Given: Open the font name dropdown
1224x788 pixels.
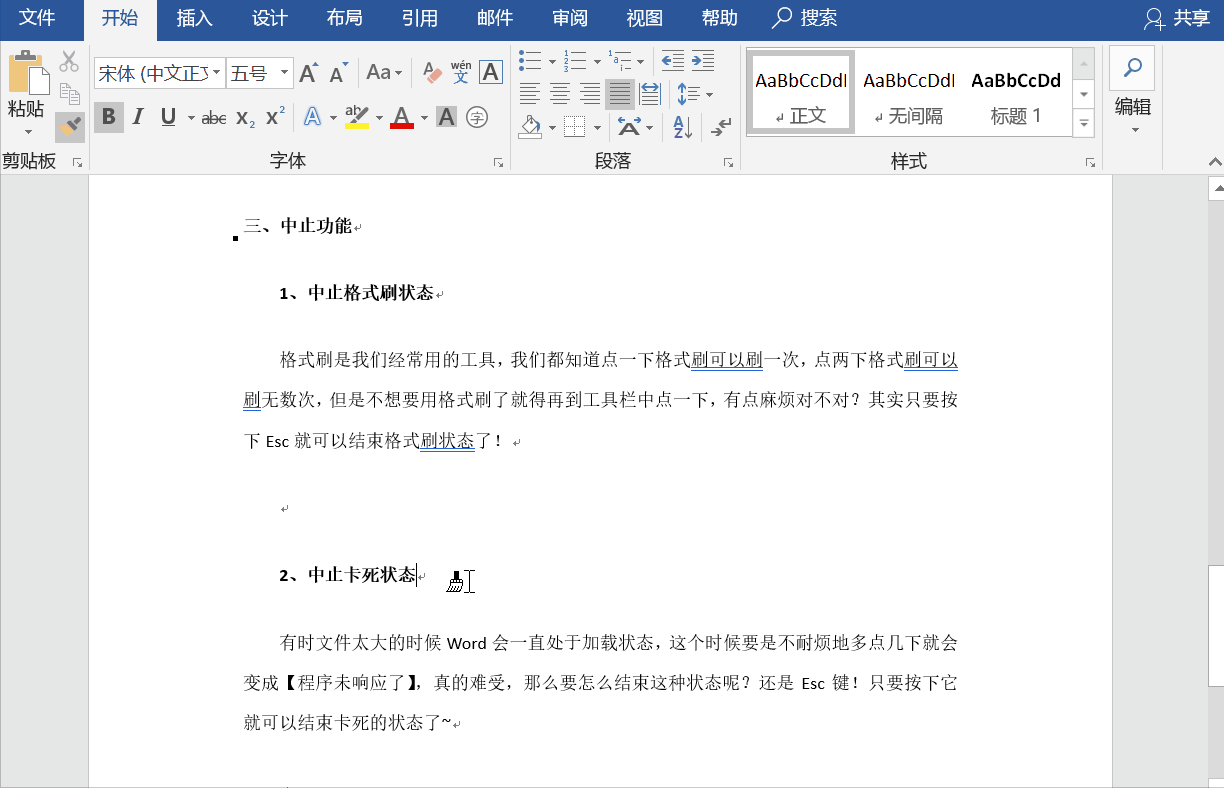Looking at the screenshot, I should [216, 73].
